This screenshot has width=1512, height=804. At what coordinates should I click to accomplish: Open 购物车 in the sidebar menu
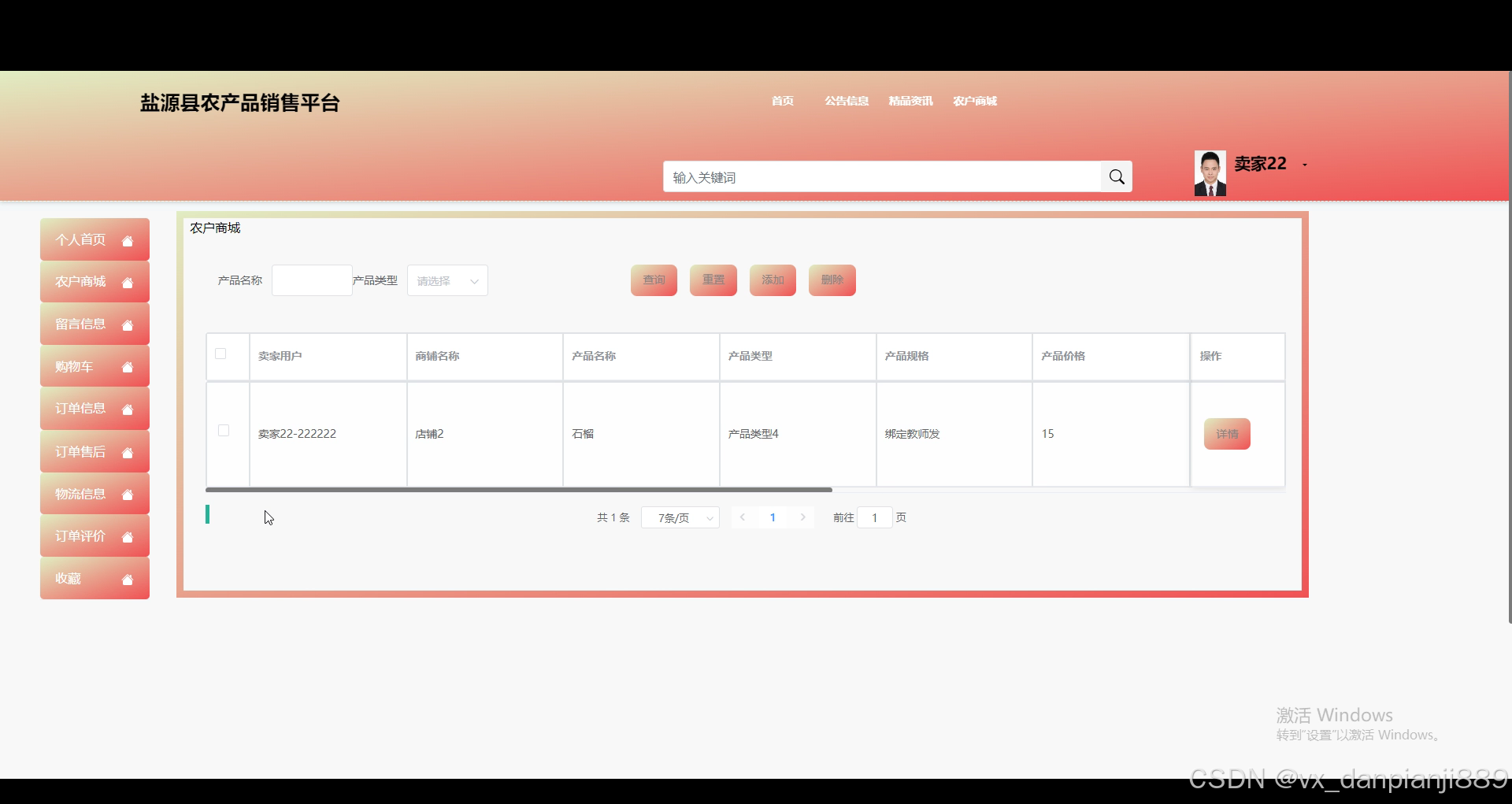94,366
